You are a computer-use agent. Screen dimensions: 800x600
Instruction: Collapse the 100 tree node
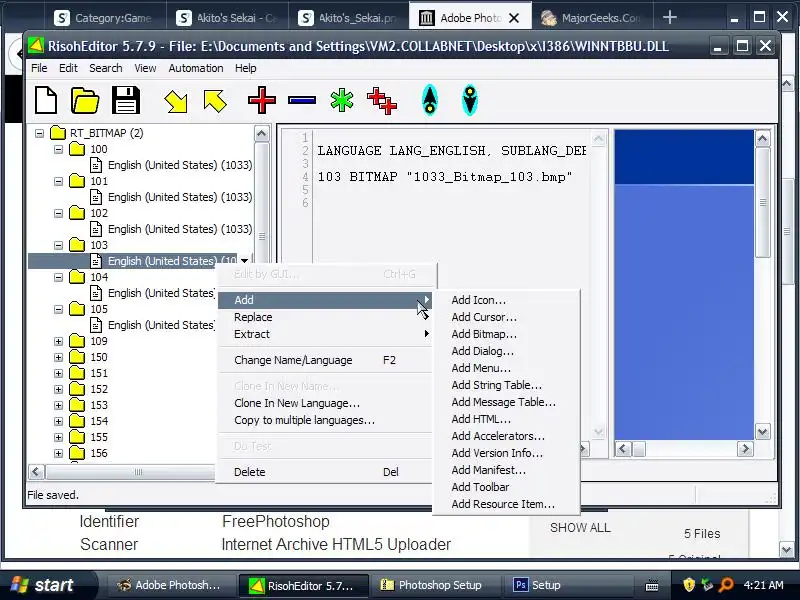(58, 149)
